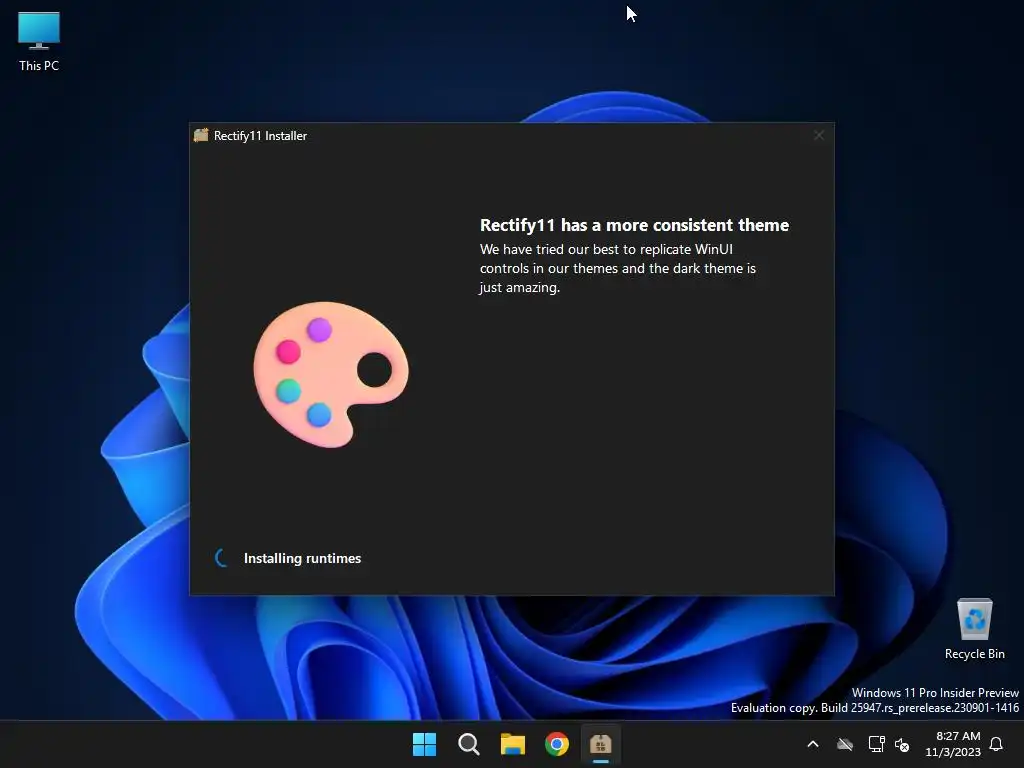1024x768 pixels.
Task: Click the paint palette illustration
Action: pos(331,374)
